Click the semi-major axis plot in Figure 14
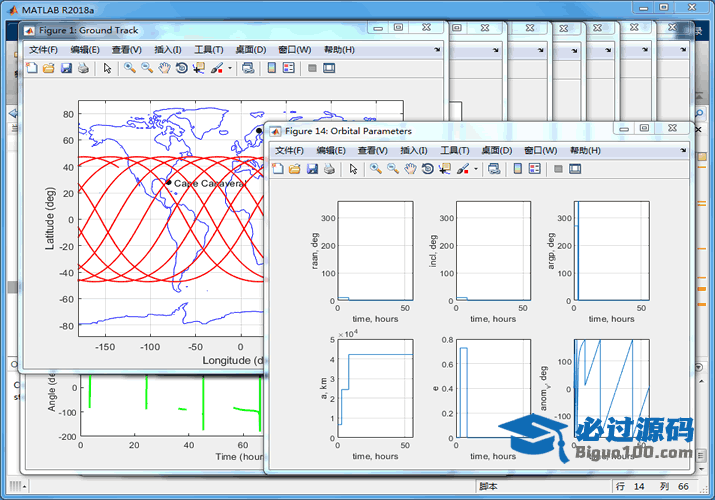The image size is (715, 500). [375, 389]
